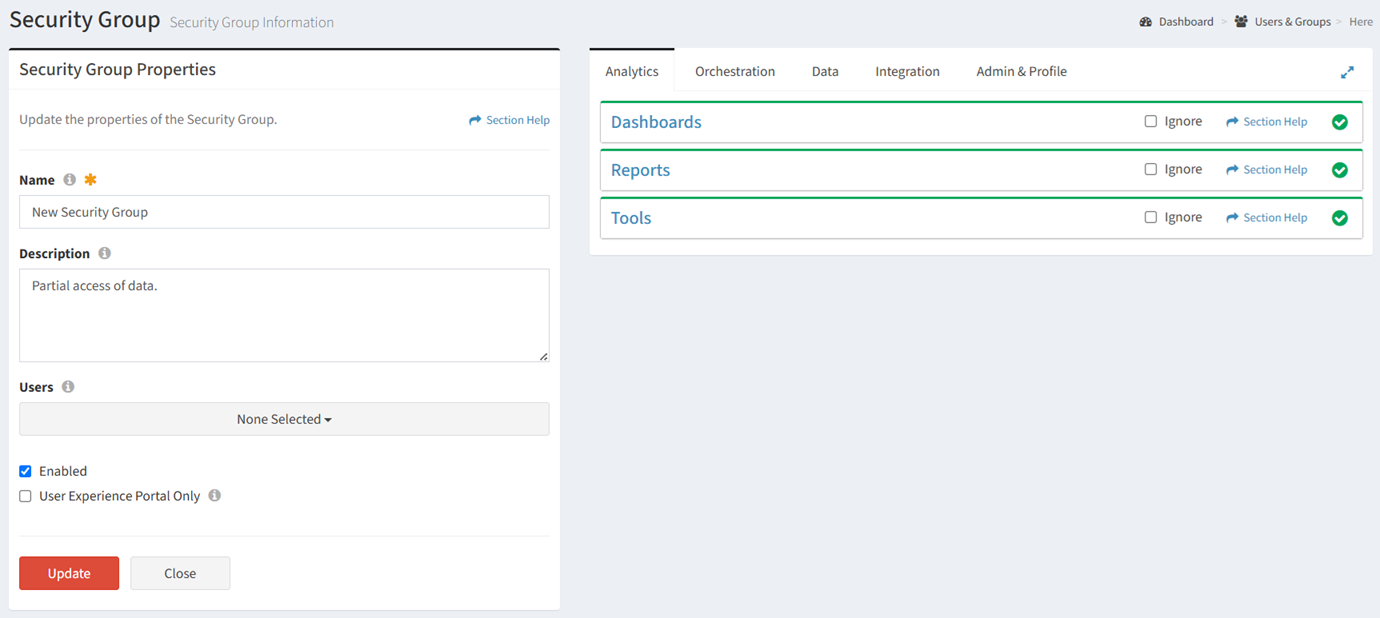The image size is (1380, 618).
Task: Check User Experience Portal Only
Action: tap(26, 496)
